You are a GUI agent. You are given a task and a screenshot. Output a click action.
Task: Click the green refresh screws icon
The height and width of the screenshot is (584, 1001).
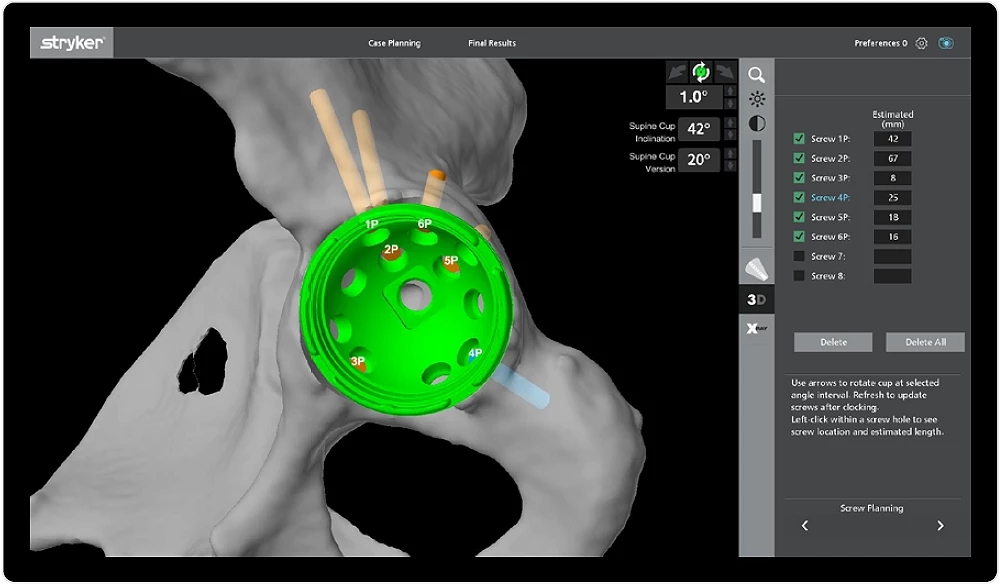701,71
